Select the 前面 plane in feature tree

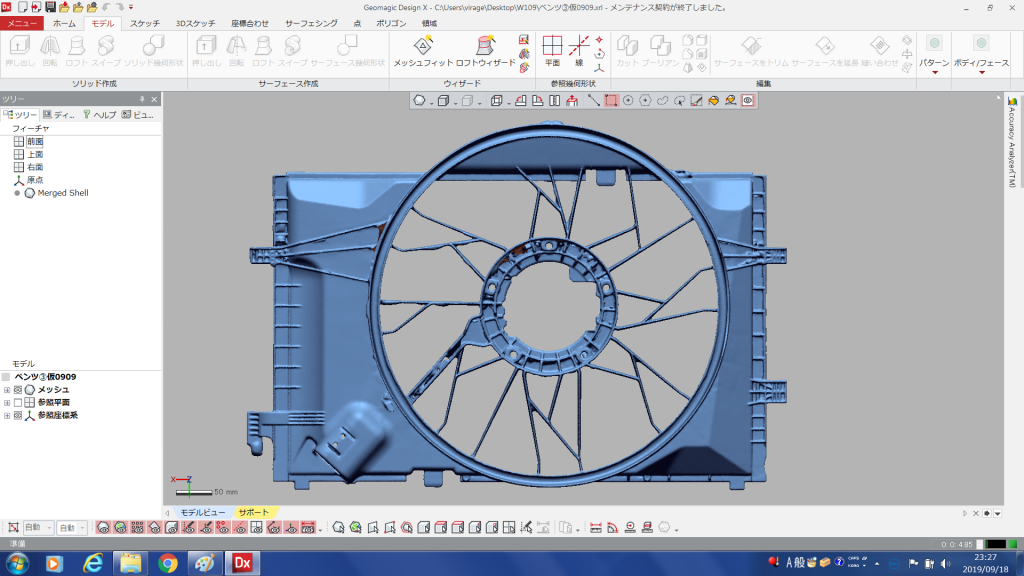point(35,142)
